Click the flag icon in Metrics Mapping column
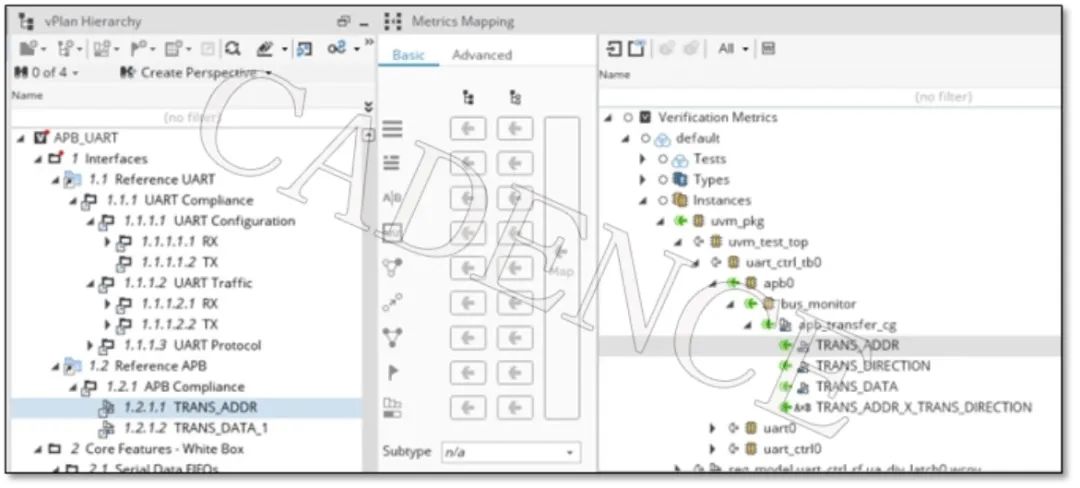Viewport: 1080px width, 488px height. click(393, 372)
